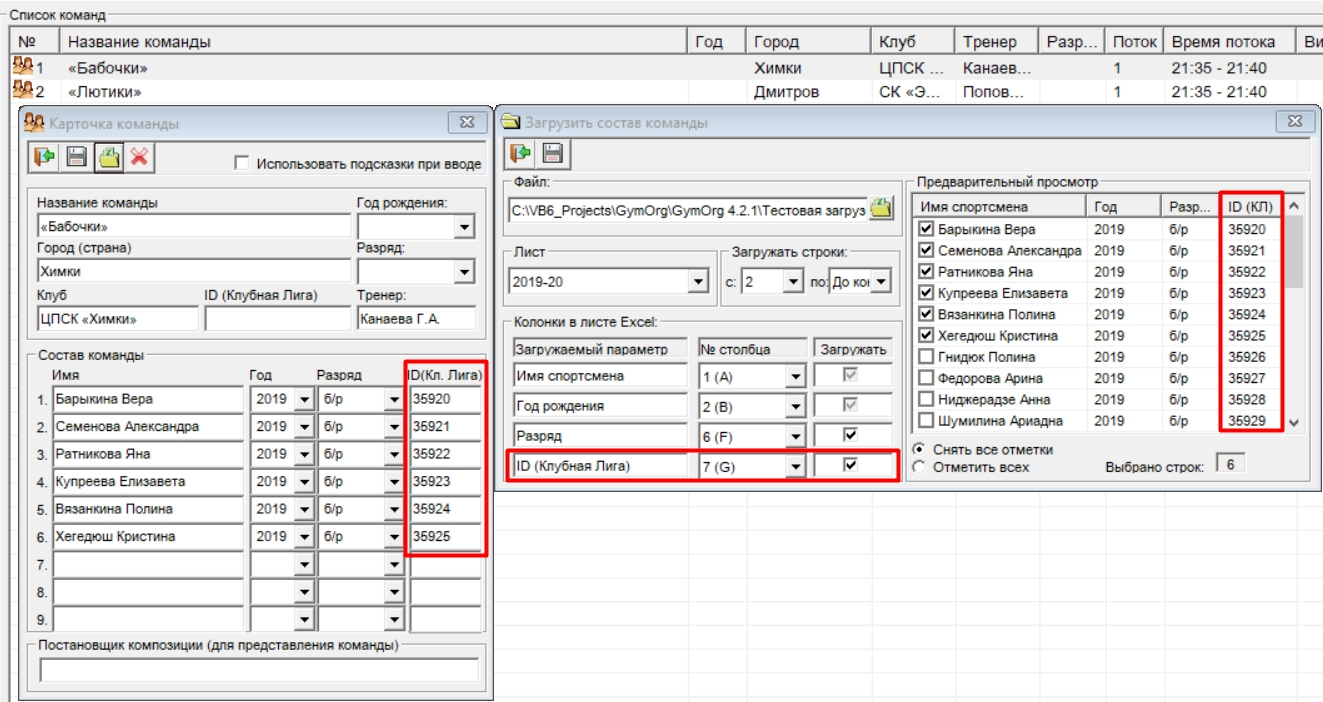The image size is (1323, 702).
Task: Expand the Год рождения dropdown in team card
Action: pyautogui.click(x=463, y=228)
